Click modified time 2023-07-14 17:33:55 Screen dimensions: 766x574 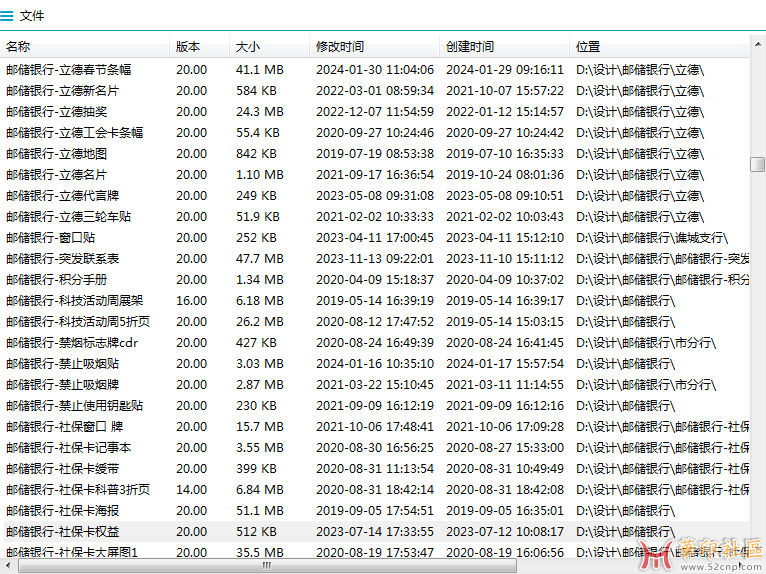[375, 532]
